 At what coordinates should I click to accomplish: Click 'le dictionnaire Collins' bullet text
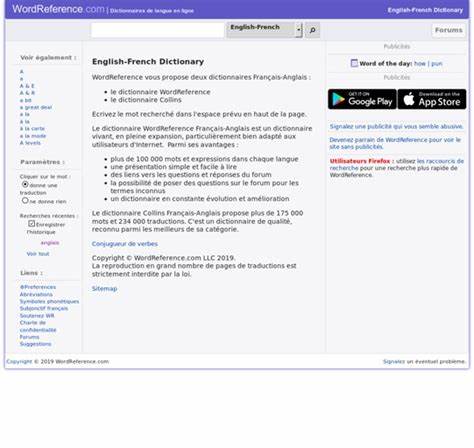tap(146, 100)
